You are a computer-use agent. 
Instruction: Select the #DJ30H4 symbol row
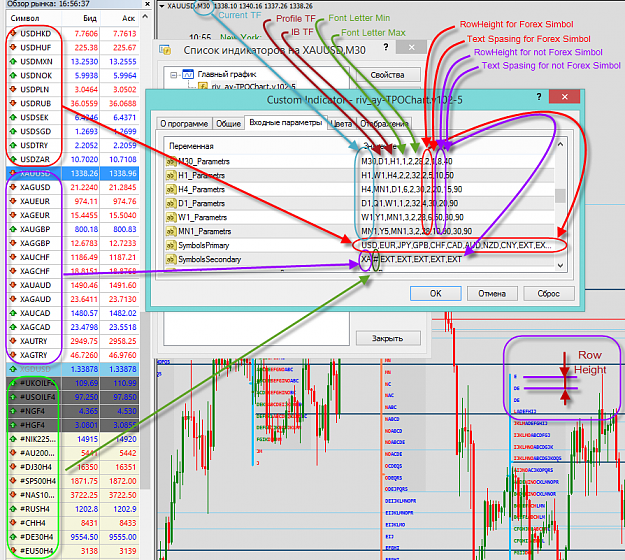click(73, 467)
